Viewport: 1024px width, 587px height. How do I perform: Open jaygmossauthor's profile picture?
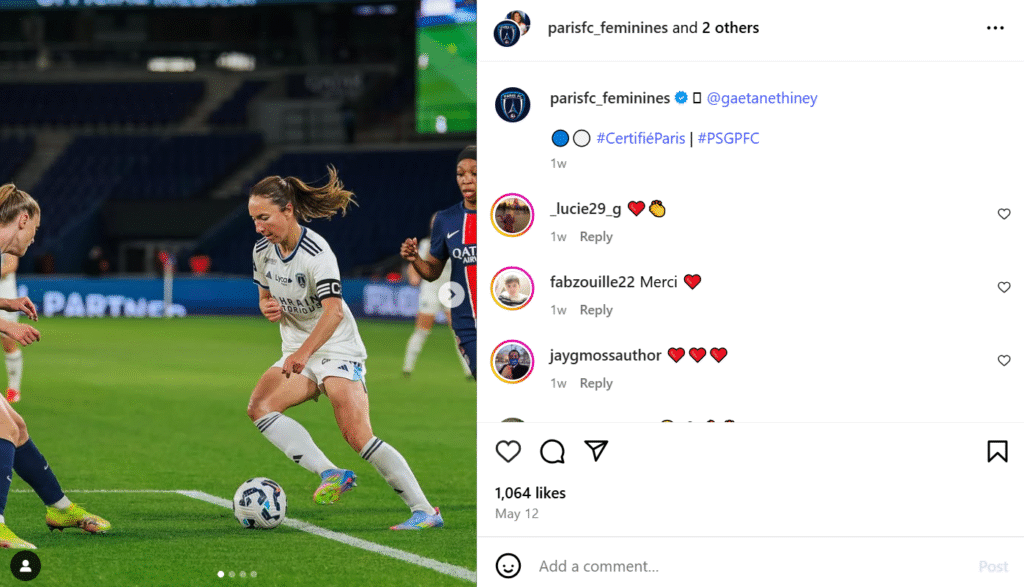(x=513, y=362)
